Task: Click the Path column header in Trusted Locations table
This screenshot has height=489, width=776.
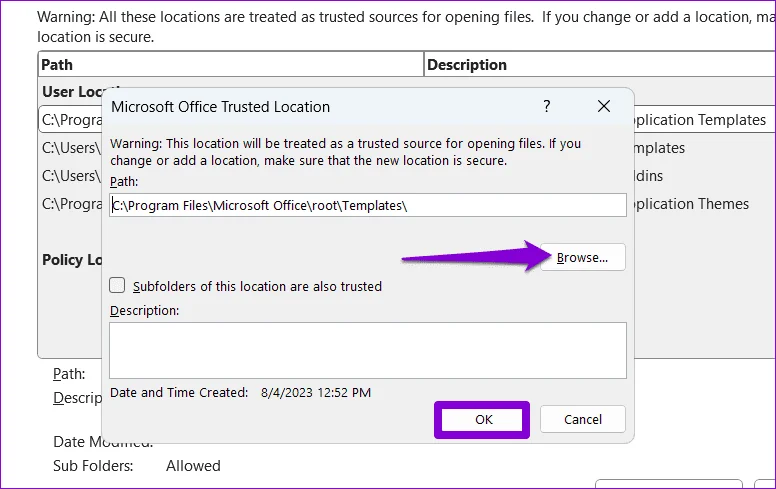Action: tap(231, 64)
